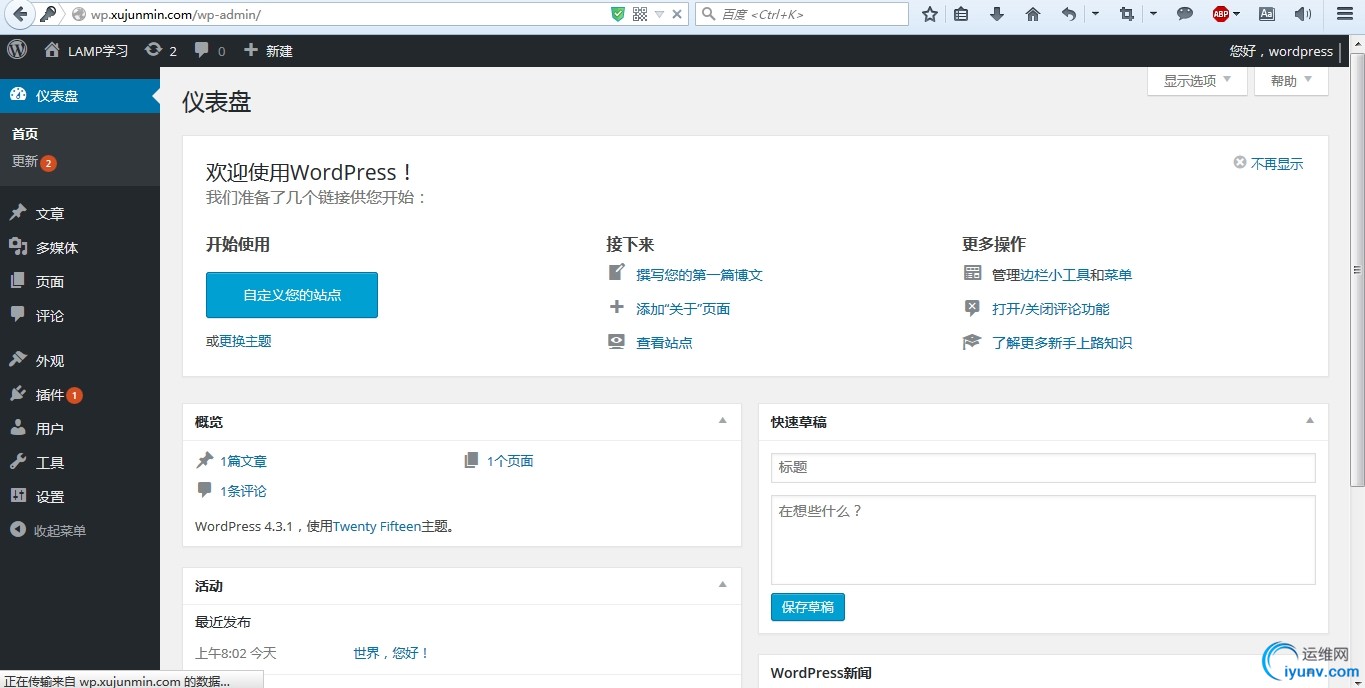
Task: Open the downloads arrow icon
Action: pos(996,14)
